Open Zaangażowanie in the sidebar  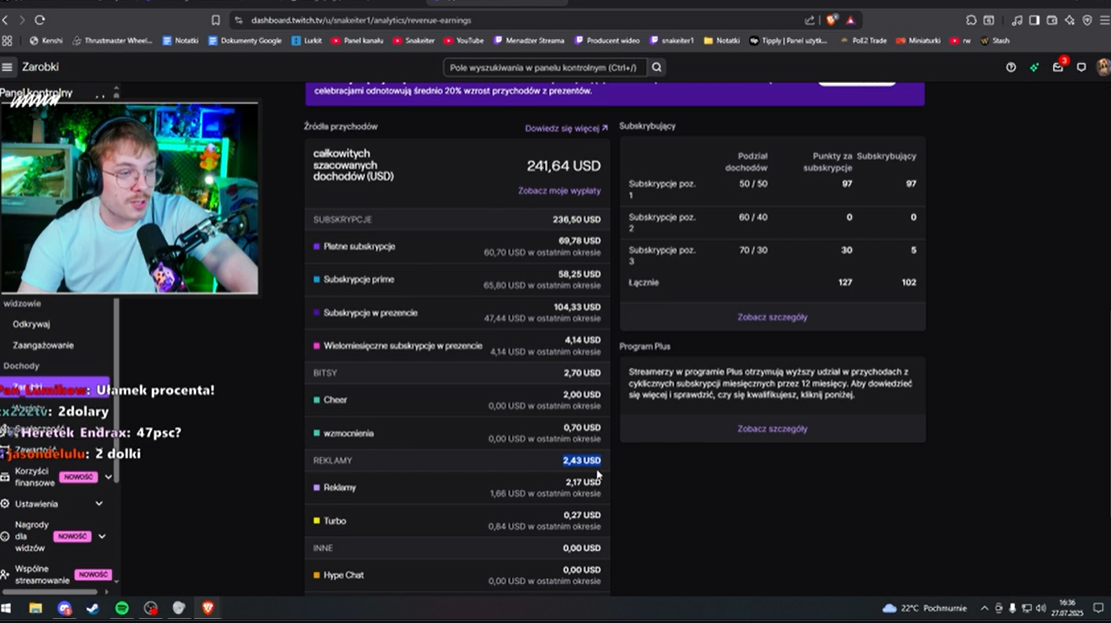43,345
